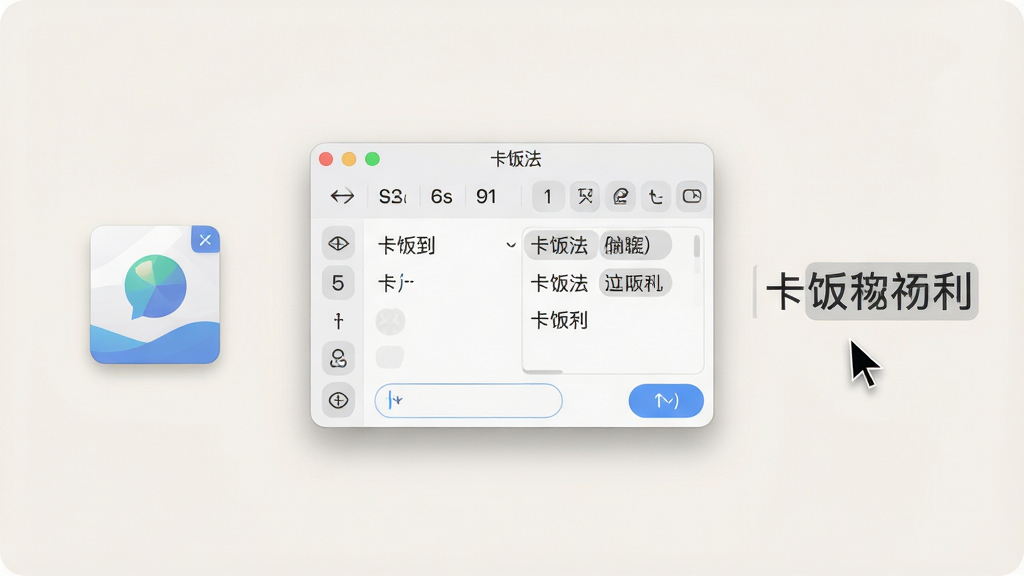
Task: Choose the 卡饭利 suggestion entry
Action: point(559,320)
